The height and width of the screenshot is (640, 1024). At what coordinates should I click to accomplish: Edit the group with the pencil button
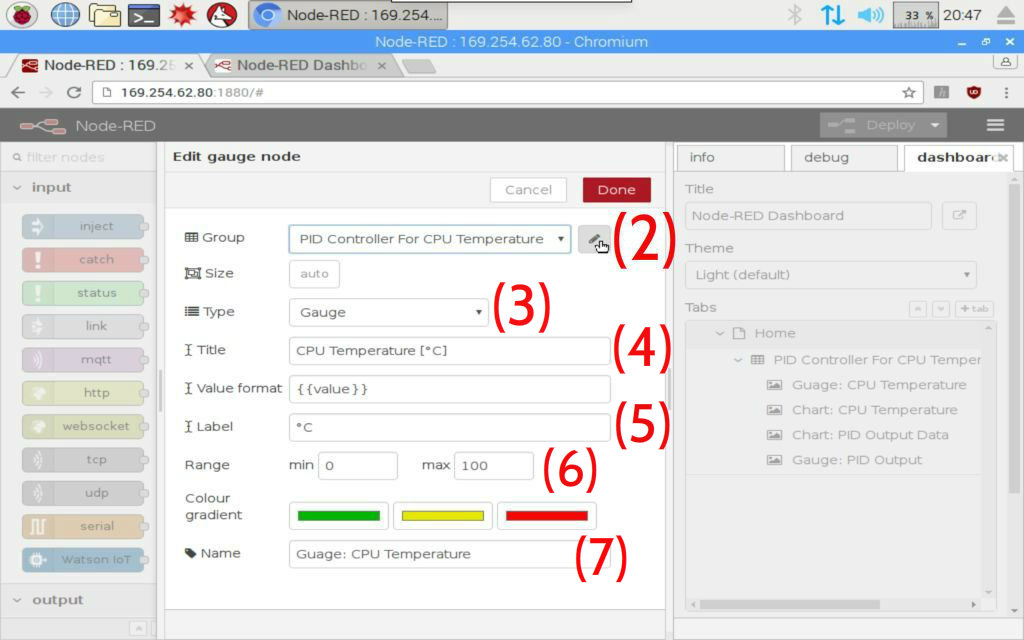(x=594, y=240)
